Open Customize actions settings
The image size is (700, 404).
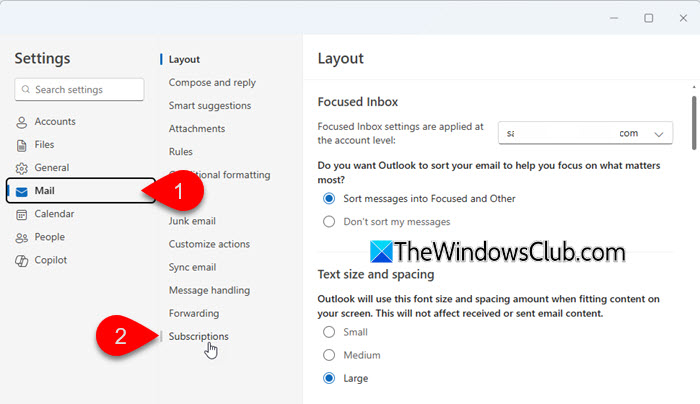click(209, 244)
